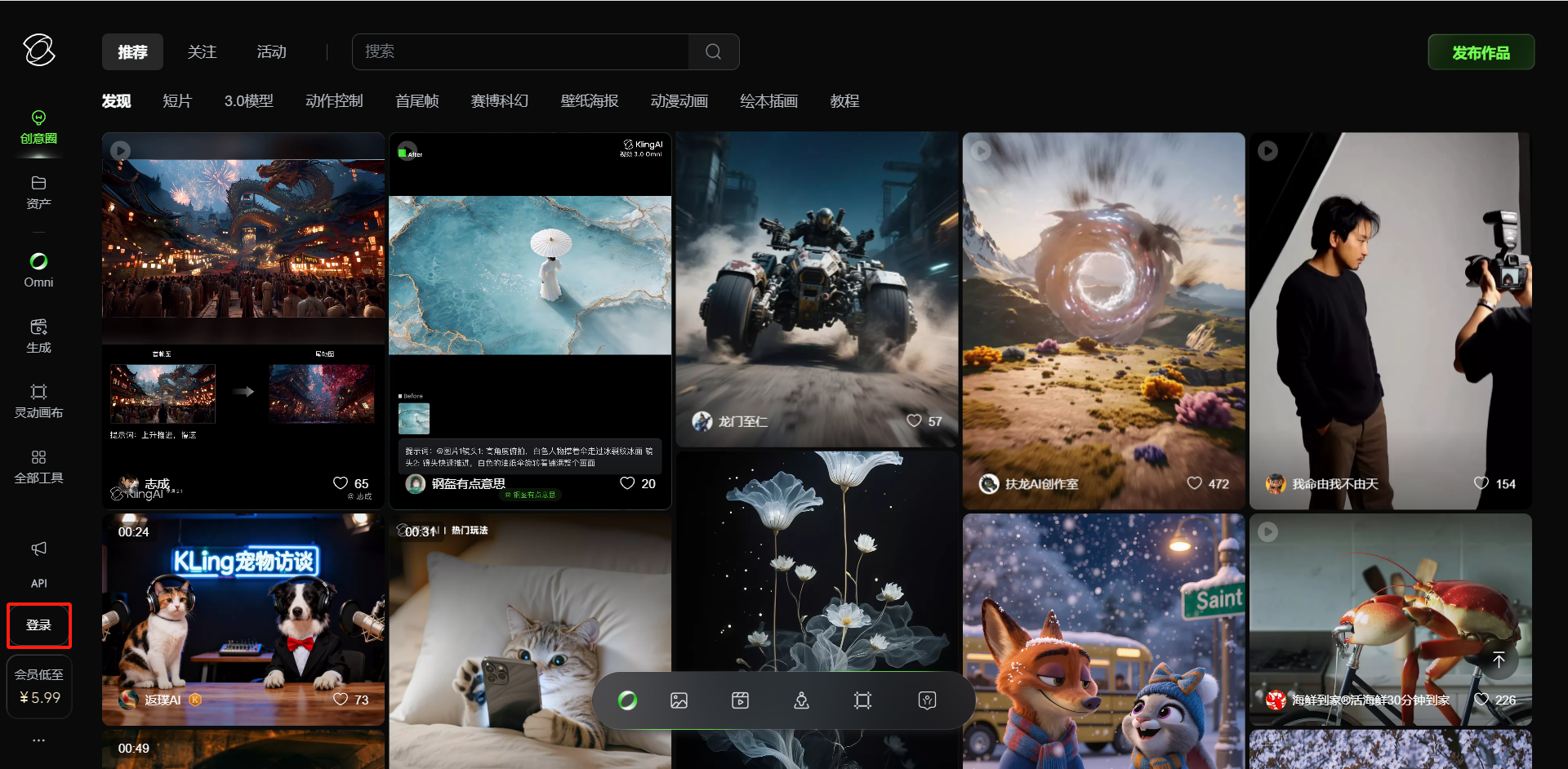Select the 赛博科幻 category tab
1568x769 pixels.
tap(499, 101)
